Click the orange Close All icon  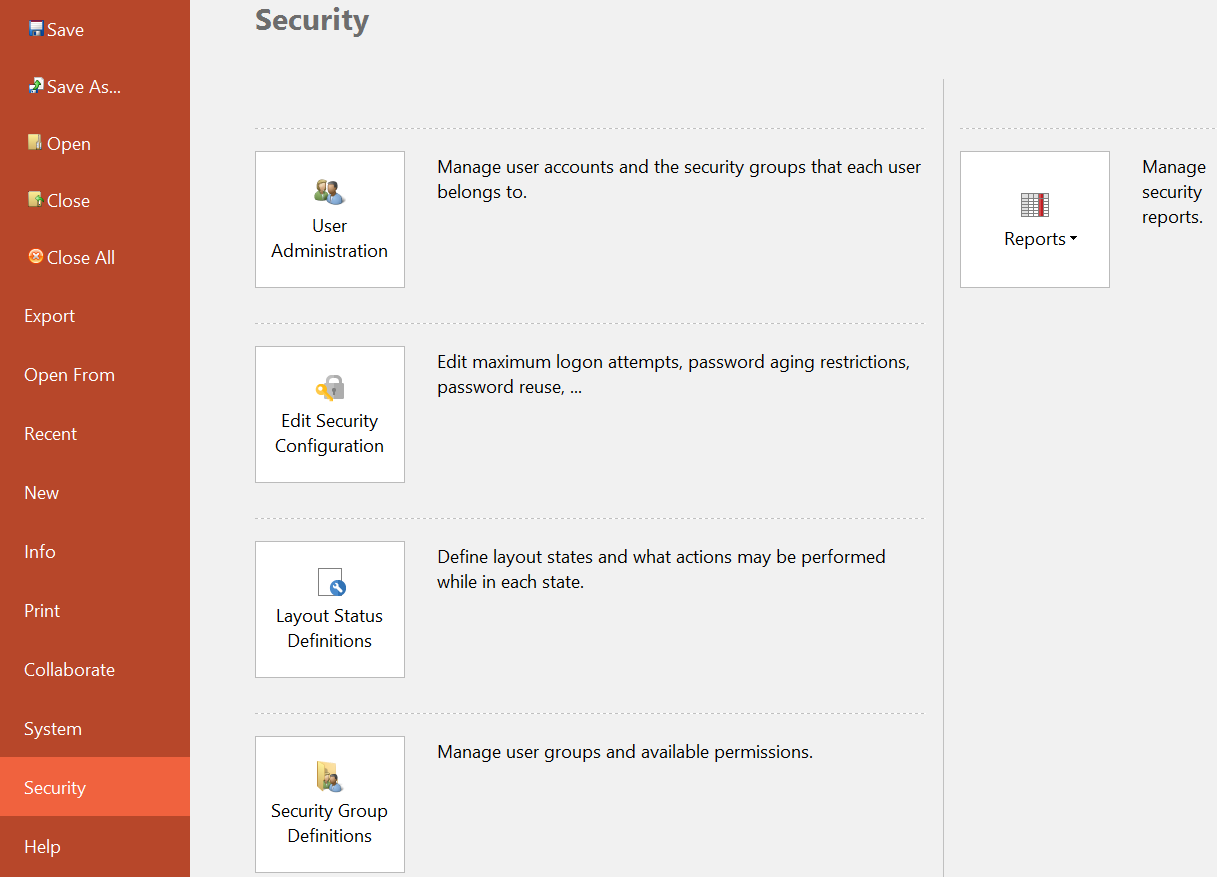[x=36, y=257]
